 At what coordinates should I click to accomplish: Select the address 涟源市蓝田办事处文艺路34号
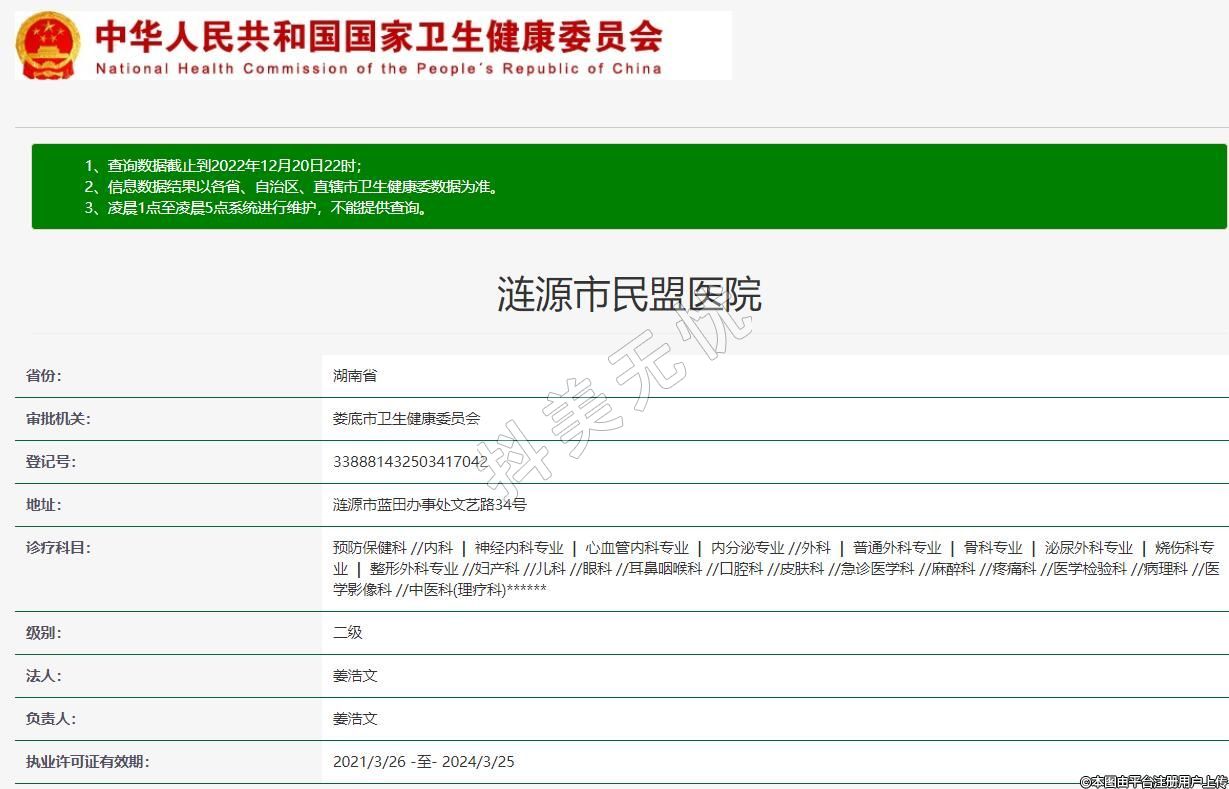pyautogui.click(x=429, y=505)
